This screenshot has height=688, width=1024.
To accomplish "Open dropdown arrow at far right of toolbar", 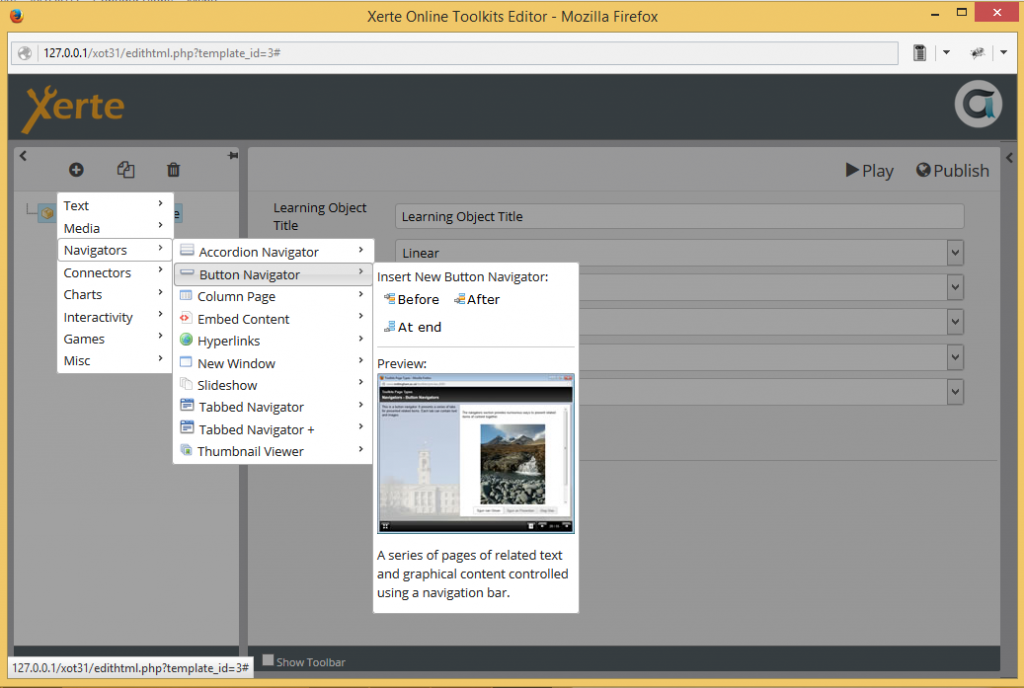I will coord(1004,53).
